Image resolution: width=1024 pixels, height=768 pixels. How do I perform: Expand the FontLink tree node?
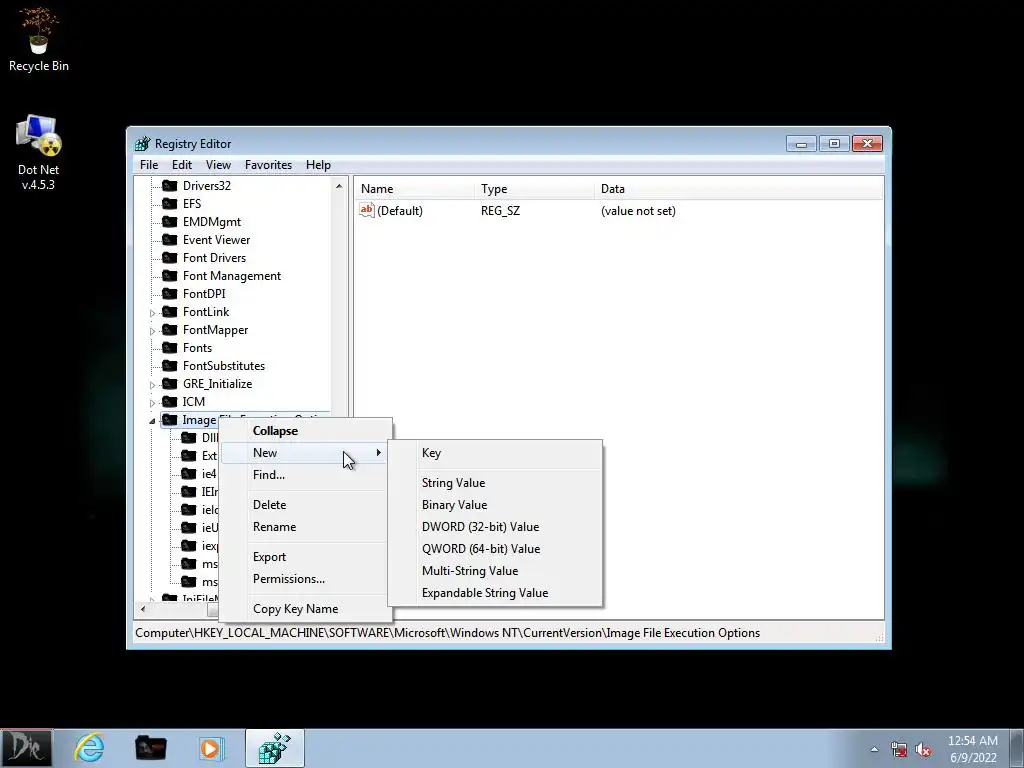tap(152, 313)
